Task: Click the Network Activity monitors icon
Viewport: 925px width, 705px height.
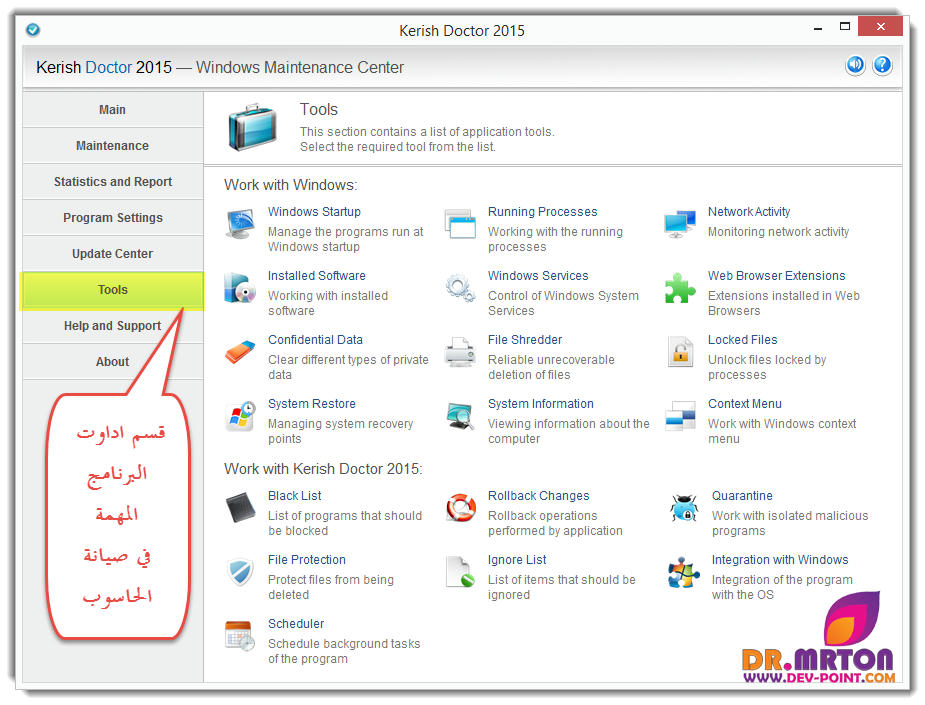Action: (680, 224)
